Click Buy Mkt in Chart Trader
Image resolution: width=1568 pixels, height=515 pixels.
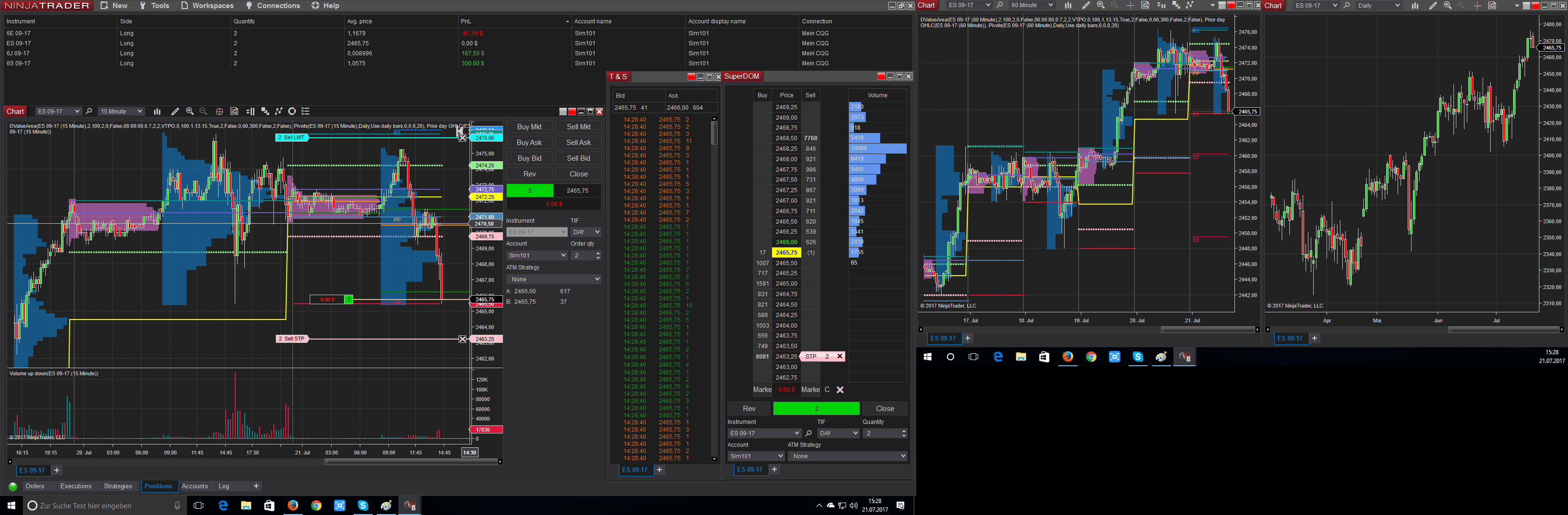[529, 126]
